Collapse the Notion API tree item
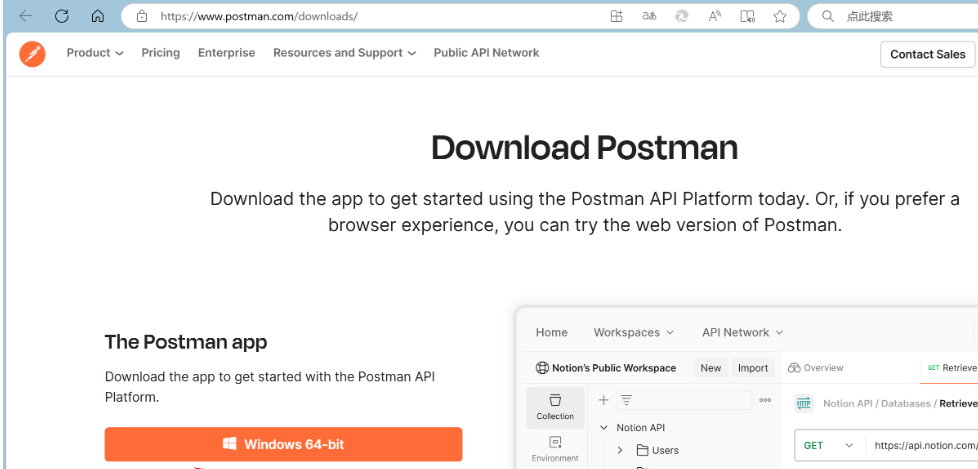This screenshot has height=469, width=978. (604, 428)
